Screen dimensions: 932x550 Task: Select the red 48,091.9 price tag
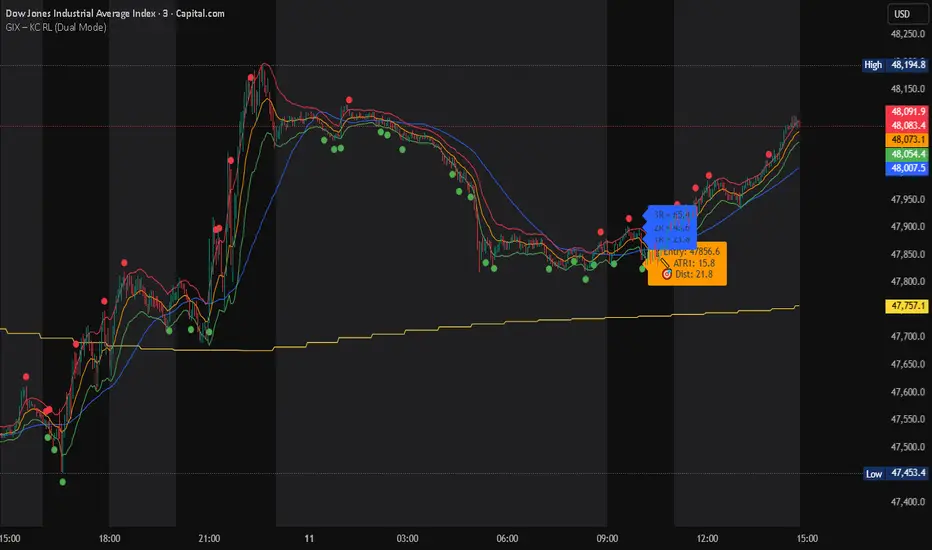[907, 111]
